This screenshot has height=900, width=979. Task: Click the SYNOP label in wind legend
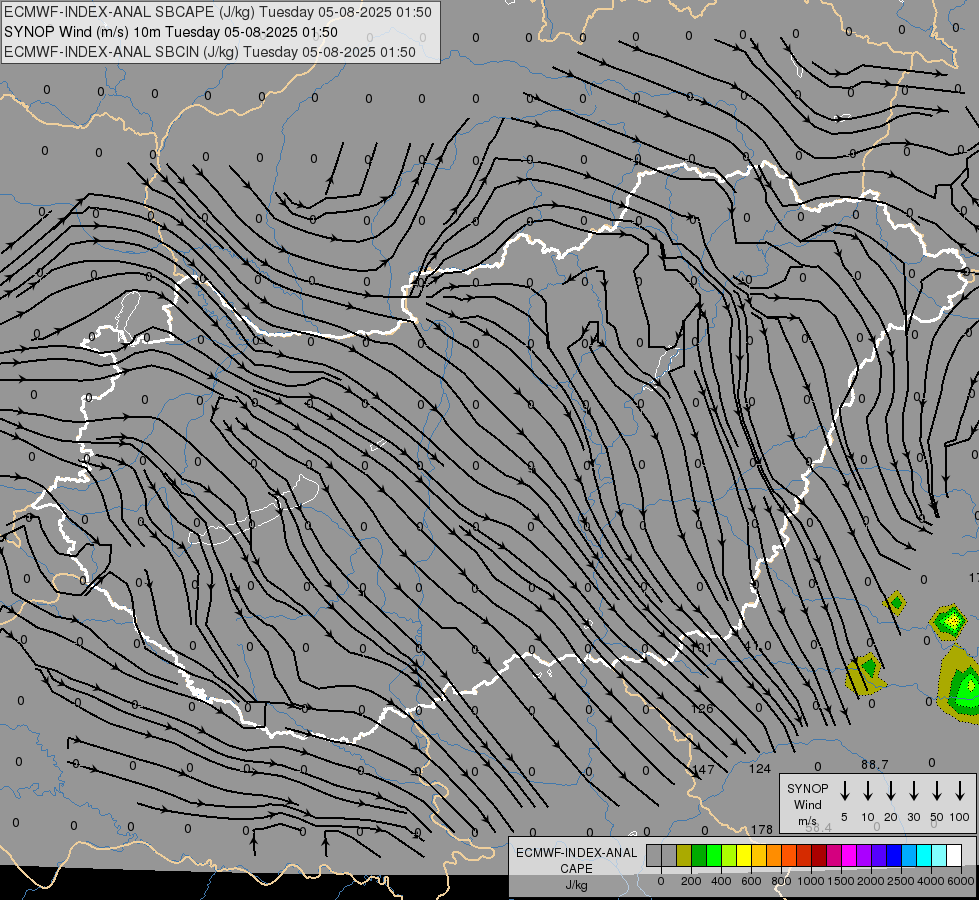[x=807, y=788]
